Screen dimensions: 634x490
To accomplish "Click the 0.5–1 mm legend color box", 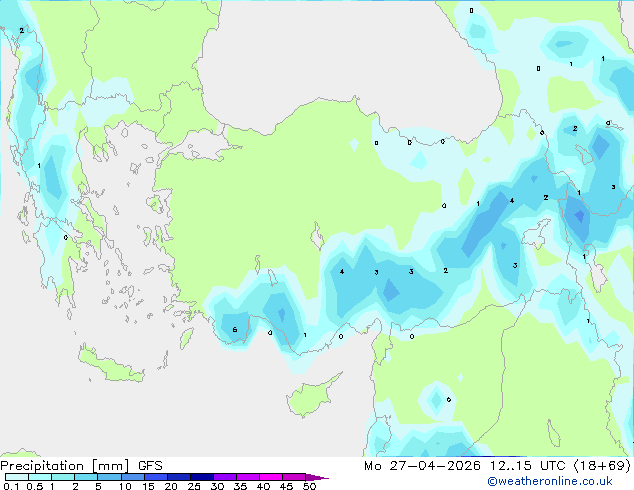I will 40,477.
